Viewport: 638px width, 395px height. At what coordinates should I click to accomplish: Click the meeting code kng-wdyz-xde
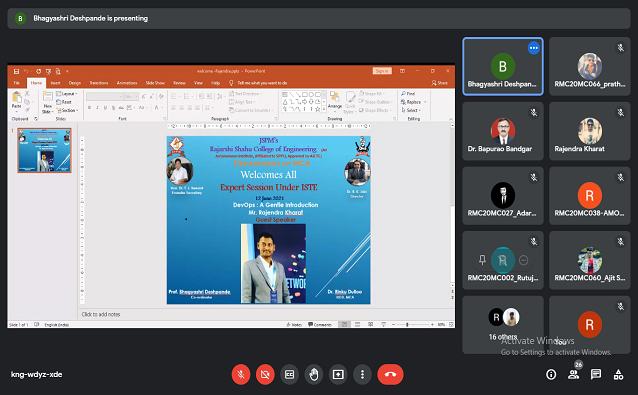tap(37, 374)
